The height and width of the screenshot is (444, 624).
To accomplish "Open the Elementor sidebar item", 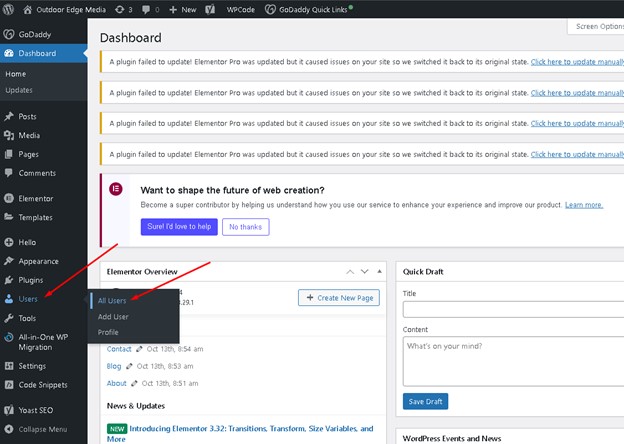I will coord(35,198).
